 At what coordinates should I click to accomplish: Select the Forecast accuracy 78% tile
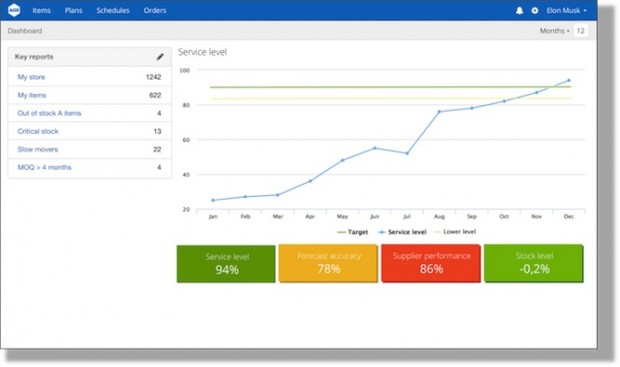click(328, 263)
